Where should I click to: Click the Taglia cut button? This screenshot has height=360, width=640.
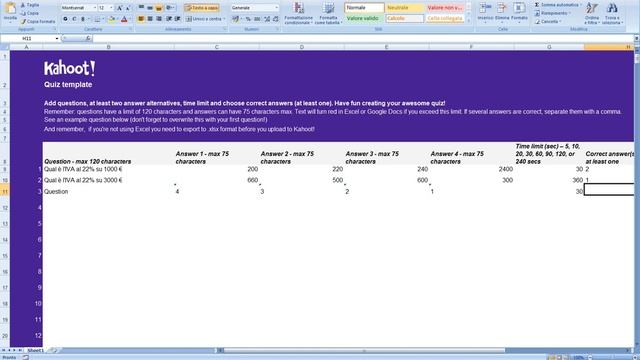29,5
